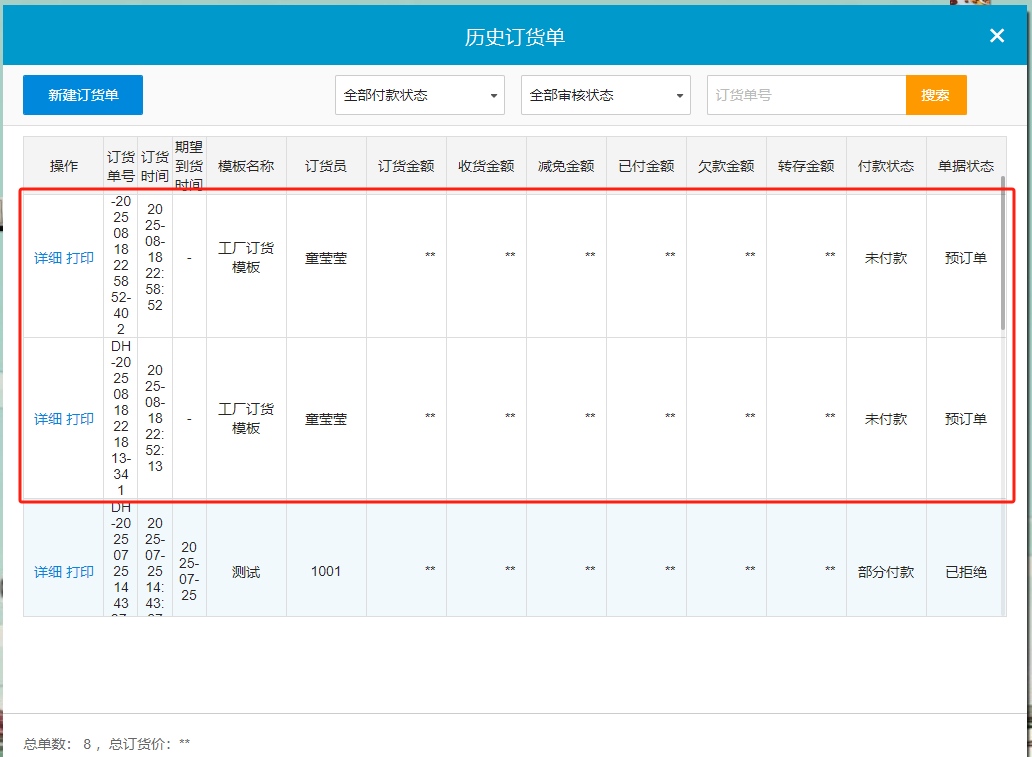Screen dimensions: 1032x757
Task: Select the 付款状态 column header
Action: 886,166
